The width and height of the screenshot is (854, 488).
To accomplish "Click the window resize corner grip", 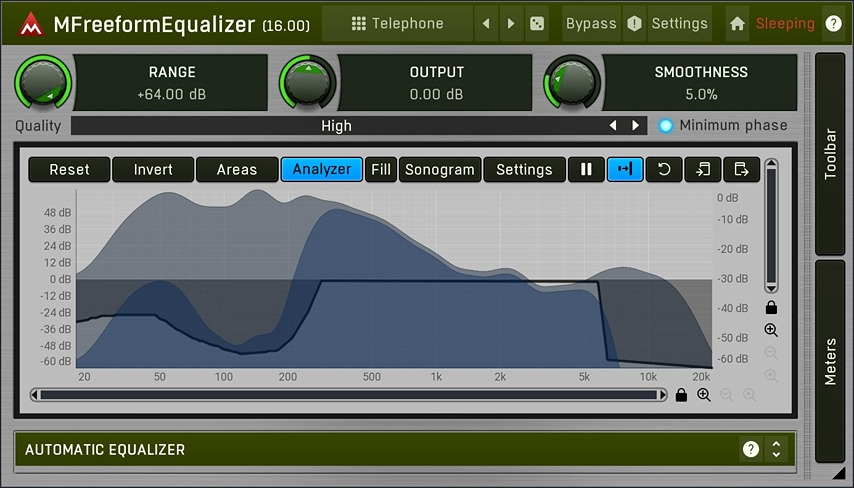I will (x=839, y=474).
